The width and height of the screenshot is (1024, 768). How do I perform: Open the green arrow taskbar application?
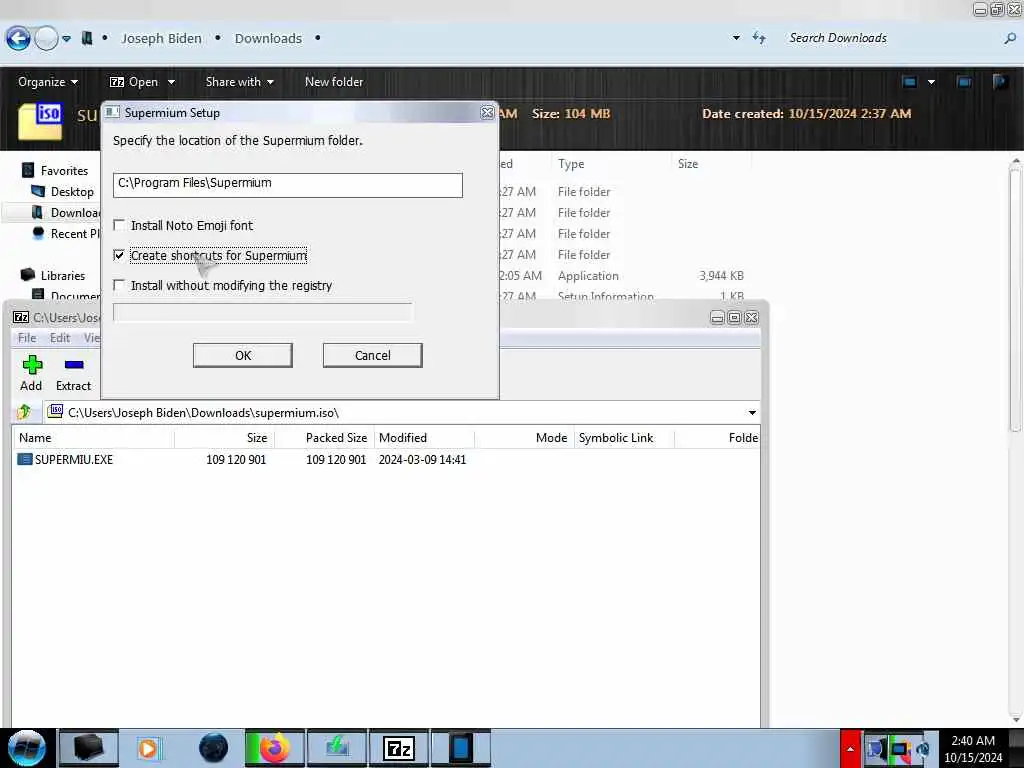pyautogui.click(x=337, y=748)
